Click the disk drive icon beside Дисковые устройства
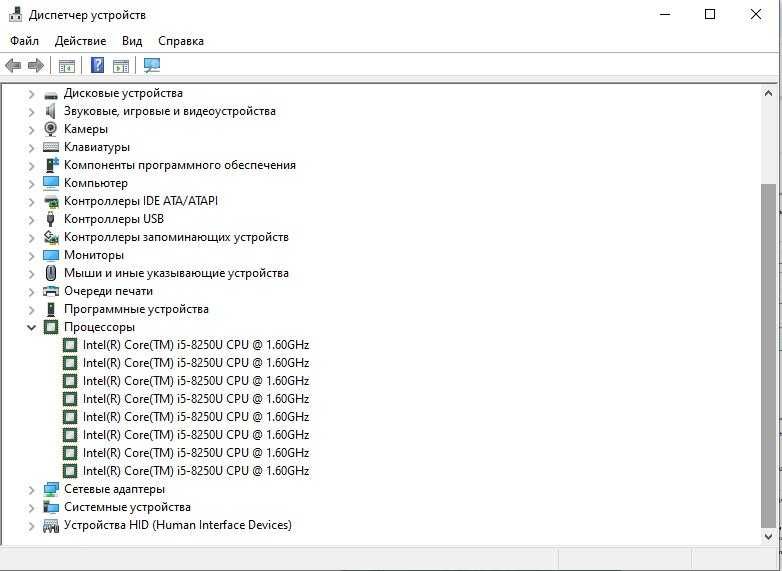782x571 pixels. (x=51, y=94)
